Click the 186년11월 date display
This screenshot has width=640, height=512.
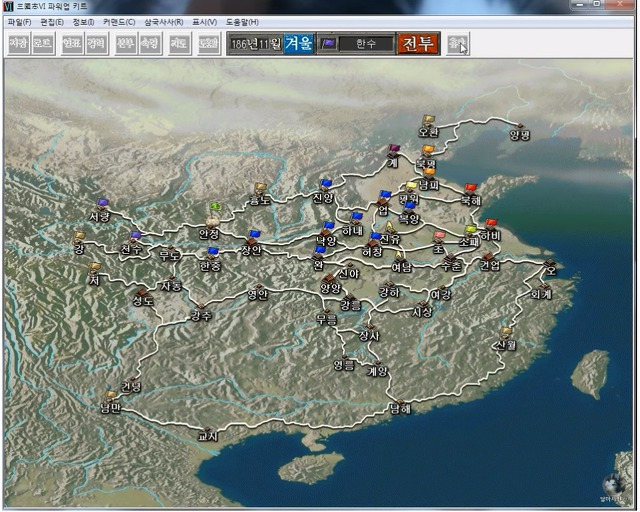pos(255,43)
